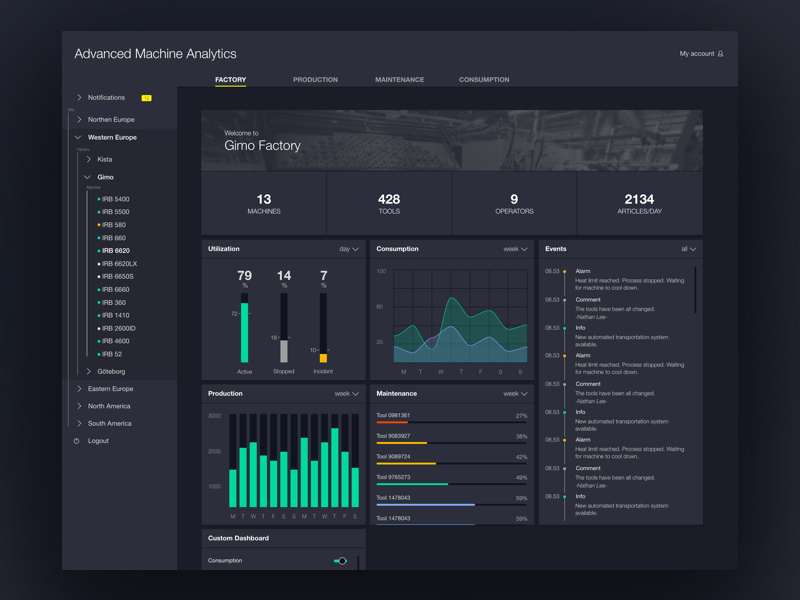Open the Events all filter dropdown
The width and height of the screenshot is (800, 600).
click(x=686, y=249)
